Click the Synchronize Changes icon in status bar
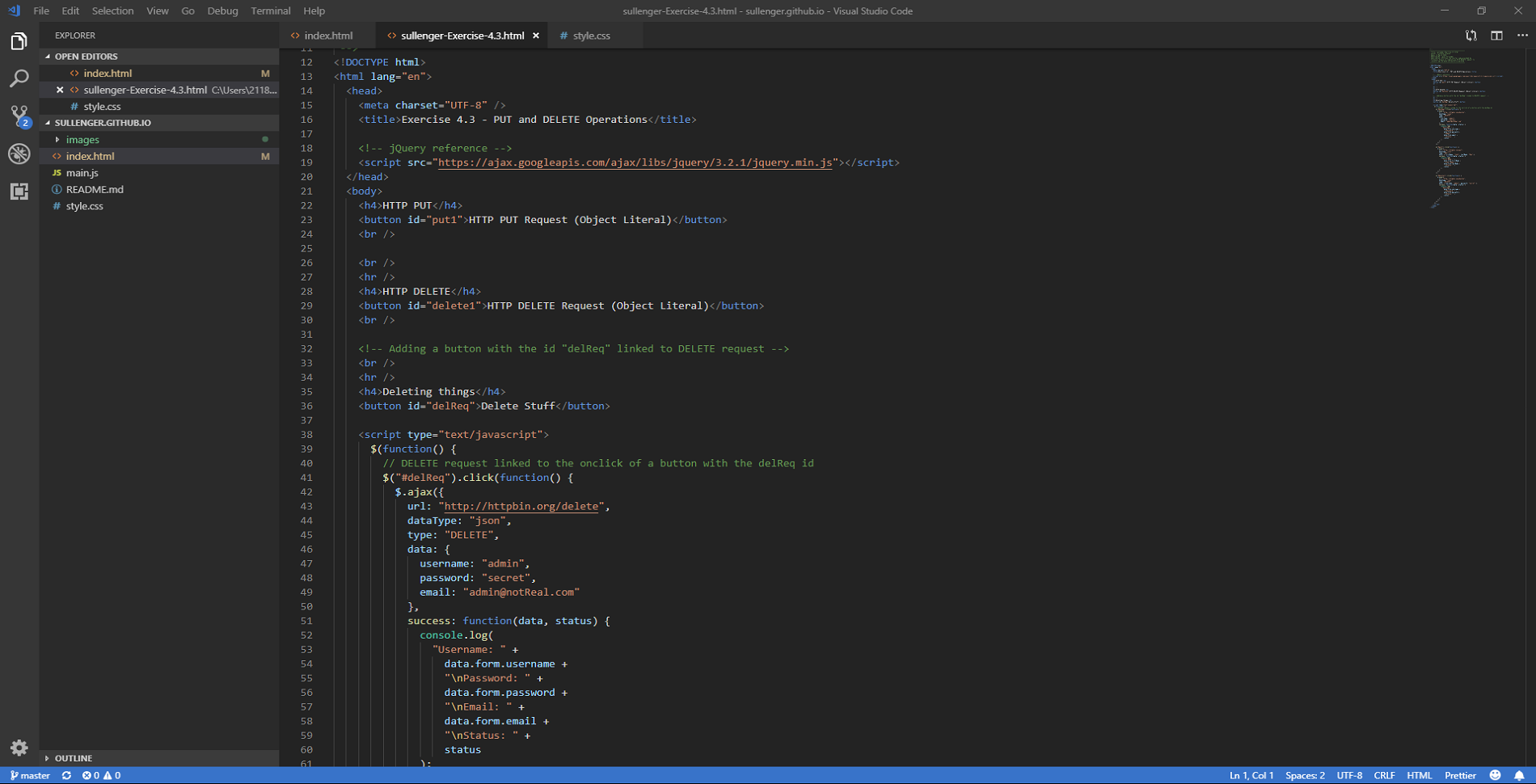The width and height of the screenshot is (1536, 784). (66, 775)
